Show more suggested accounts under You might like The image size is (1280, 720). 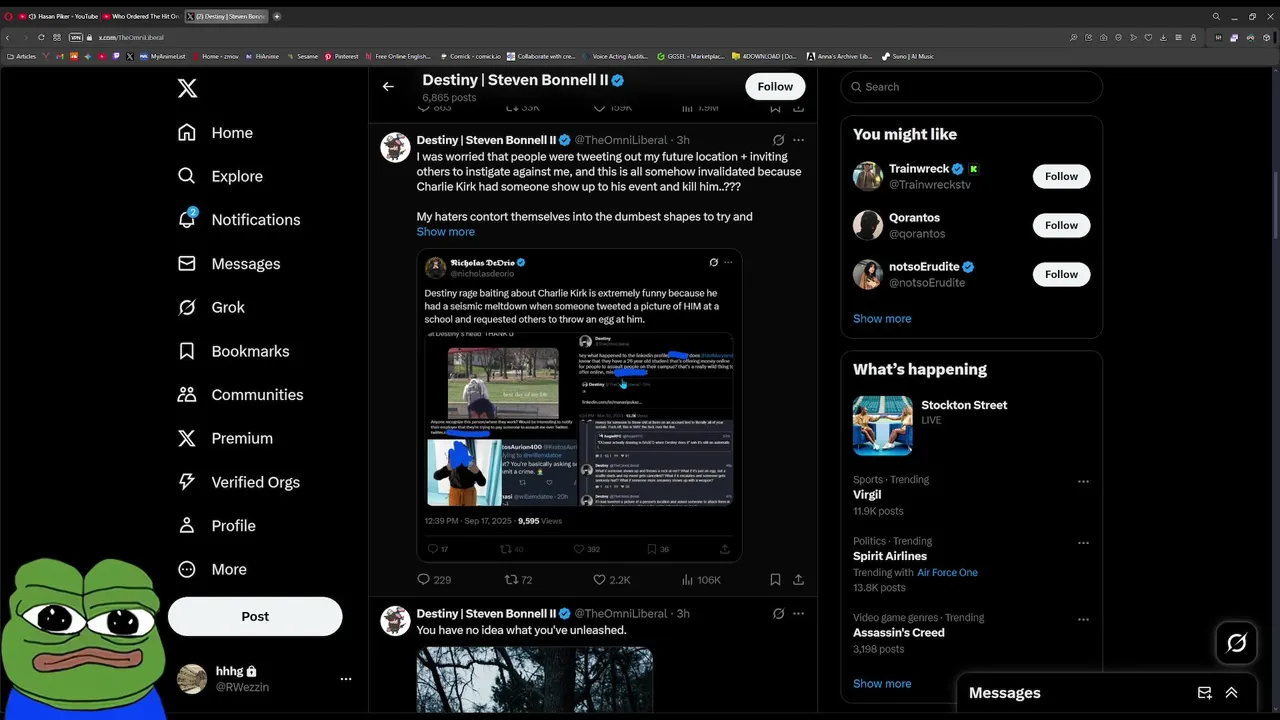tap(882, 319)
